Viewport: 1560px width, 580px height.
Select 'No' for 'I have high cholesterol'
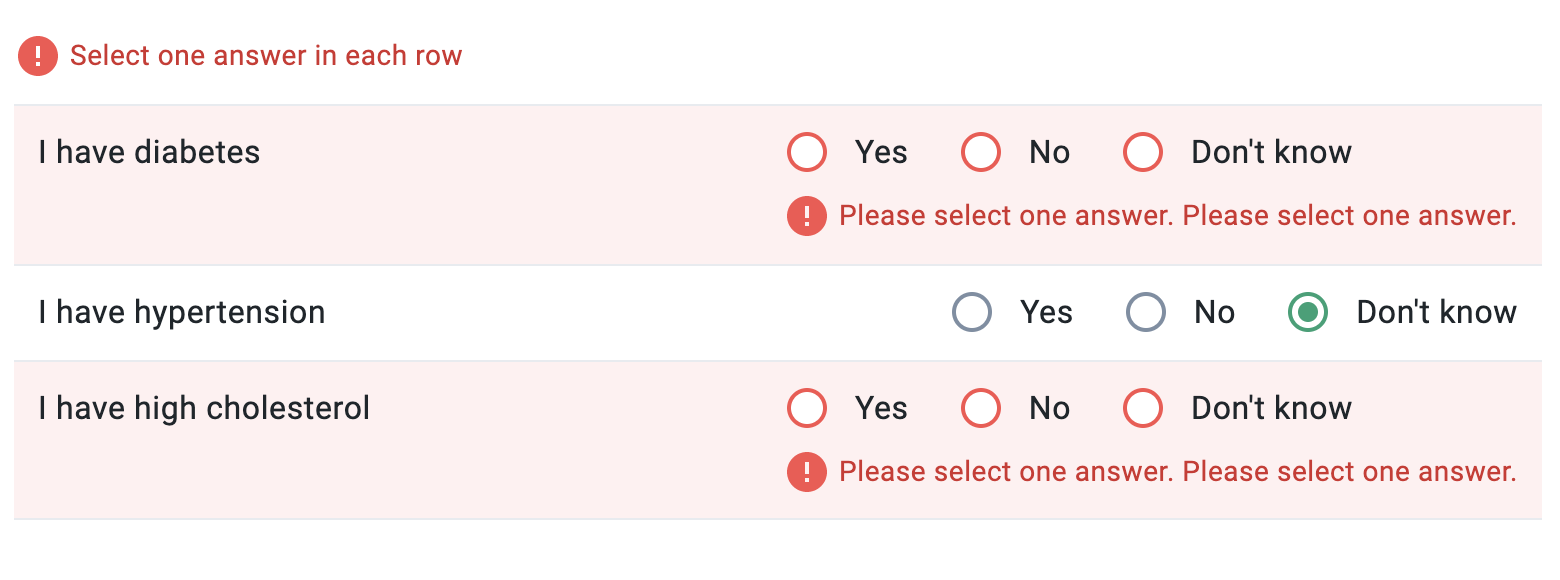point(980,408)
